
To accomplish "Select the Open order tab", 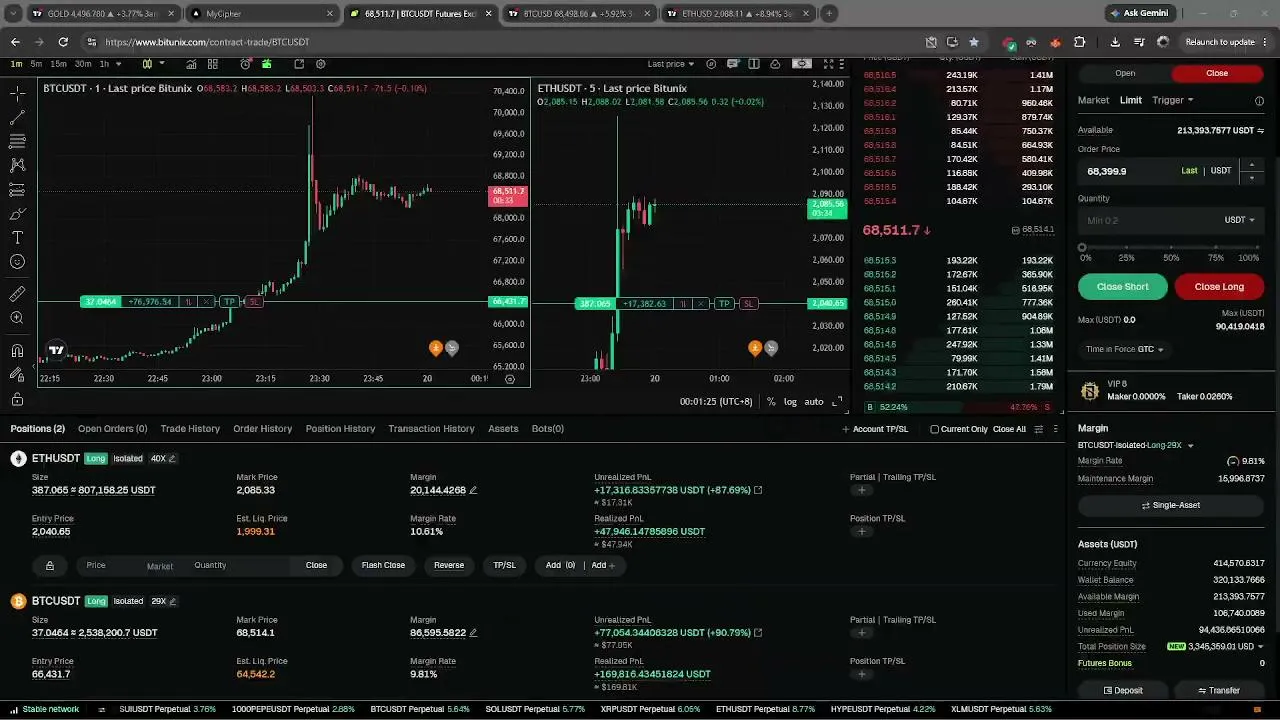I will pyautogui.click(x=1125, y=73).
